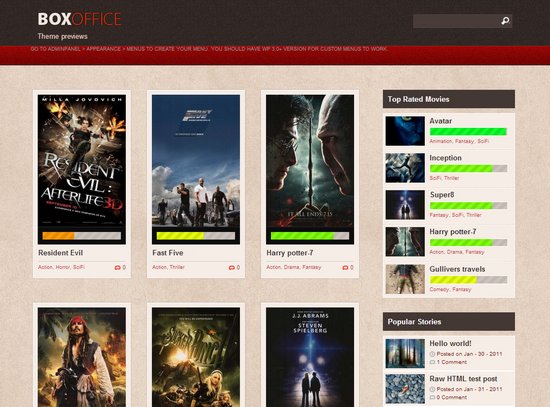The width and height of the screenshot is (550, 407).
Task: Open the Sucker Punch poster
Action: click(196, 357)
